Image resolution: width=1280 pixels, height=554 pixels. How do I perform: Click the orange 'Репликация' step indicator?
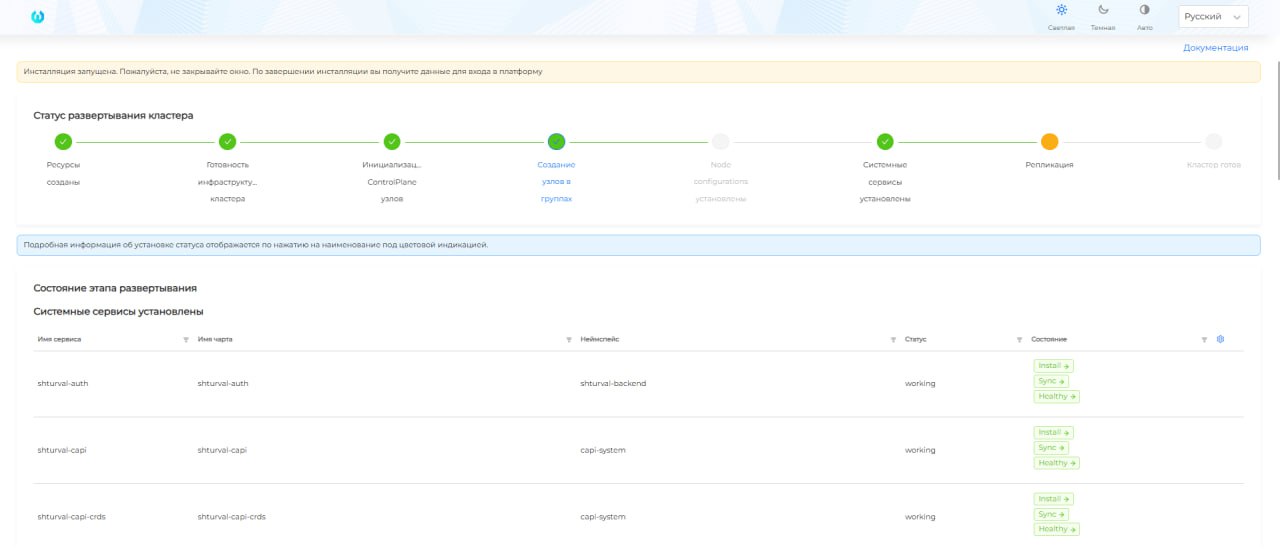(x=1049, y=142)
